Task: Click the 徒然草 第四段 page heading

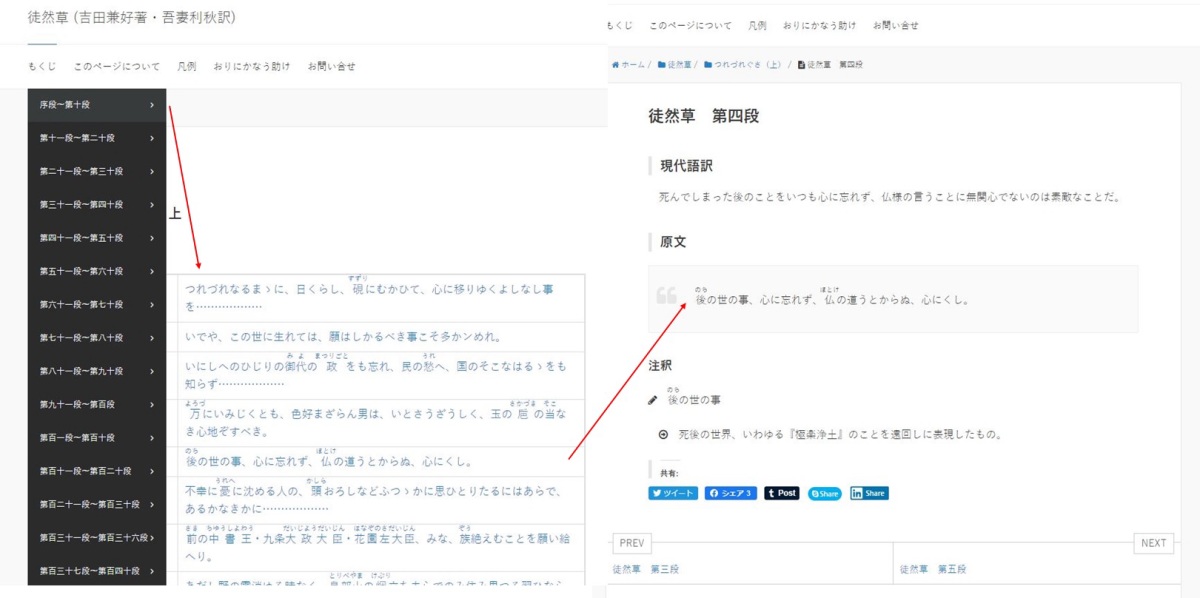Action: click(704, 116)
